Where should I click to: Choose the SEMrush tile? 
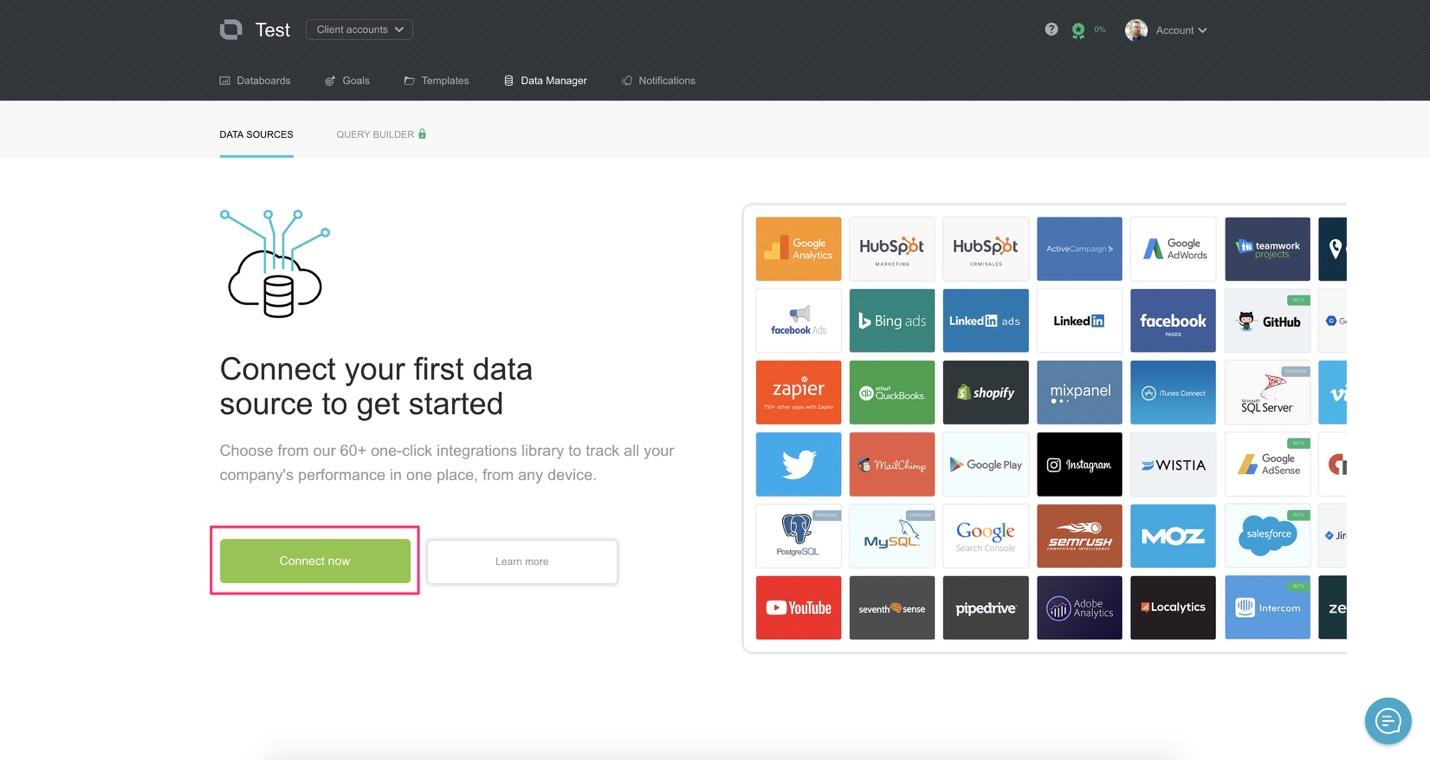click(x=1079, y=536)
